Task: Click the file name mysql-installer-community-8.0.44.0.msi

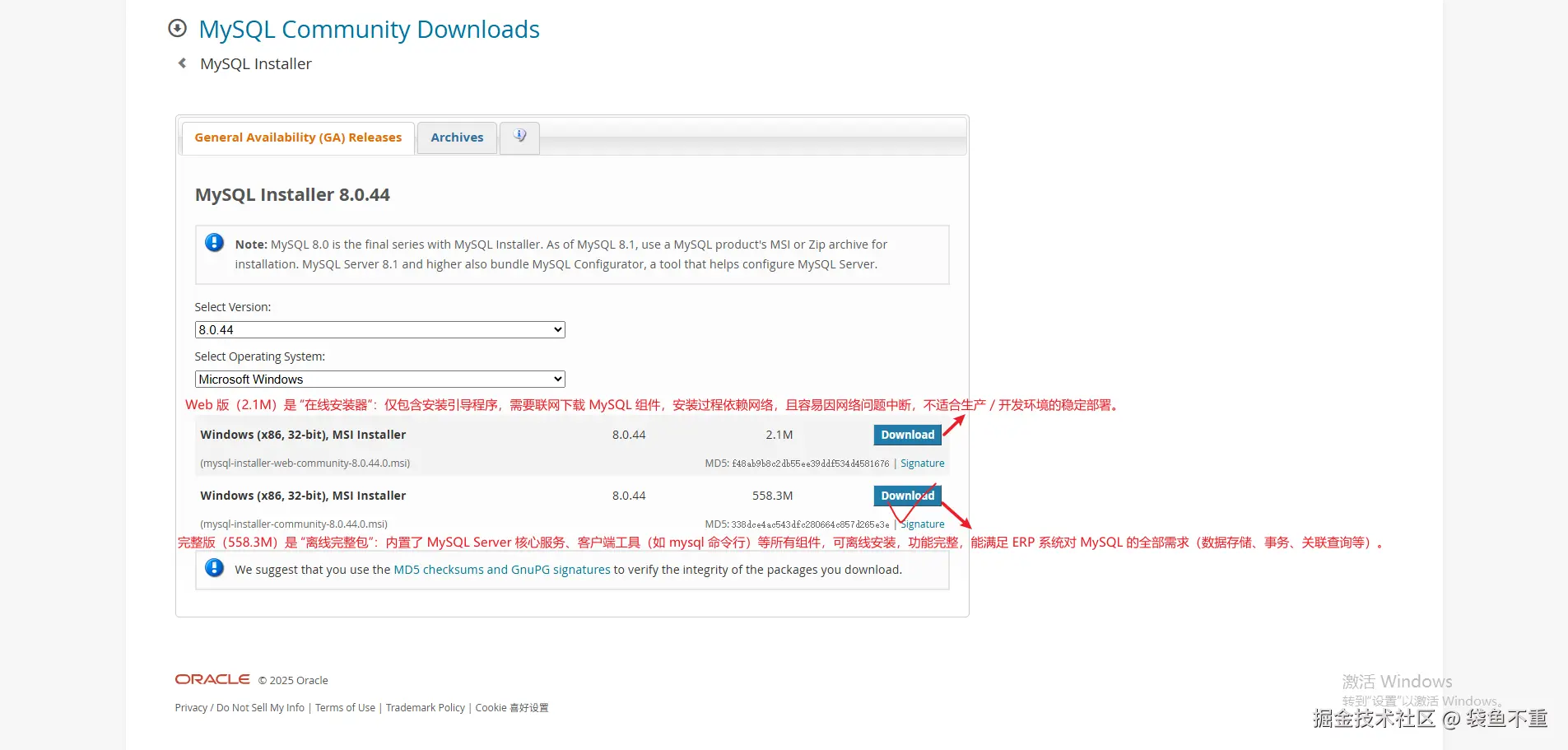Action: pos(294,524)
